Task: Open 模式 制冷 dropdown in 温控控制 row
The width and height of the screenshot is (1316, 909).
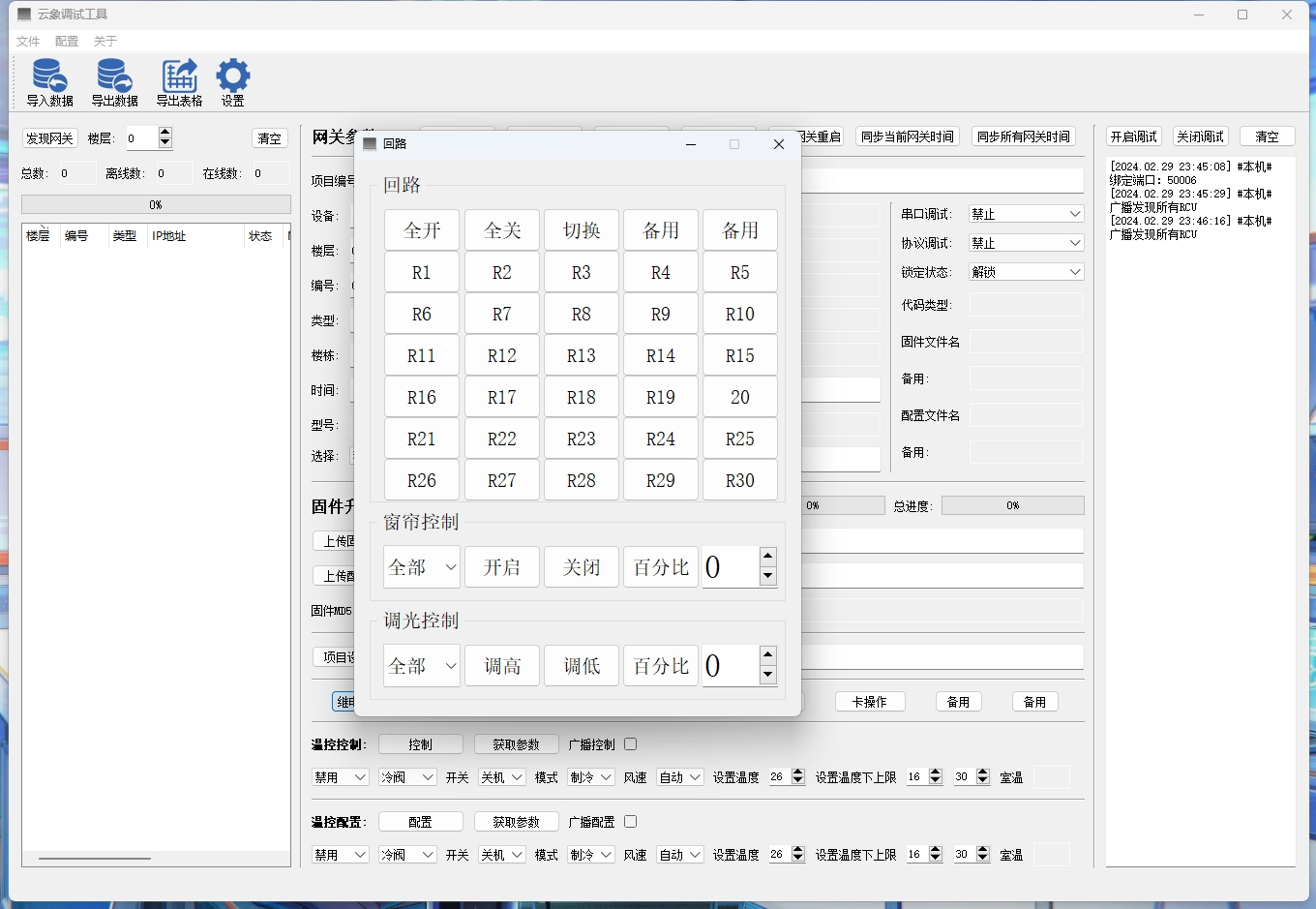Action: click(591, 777)
